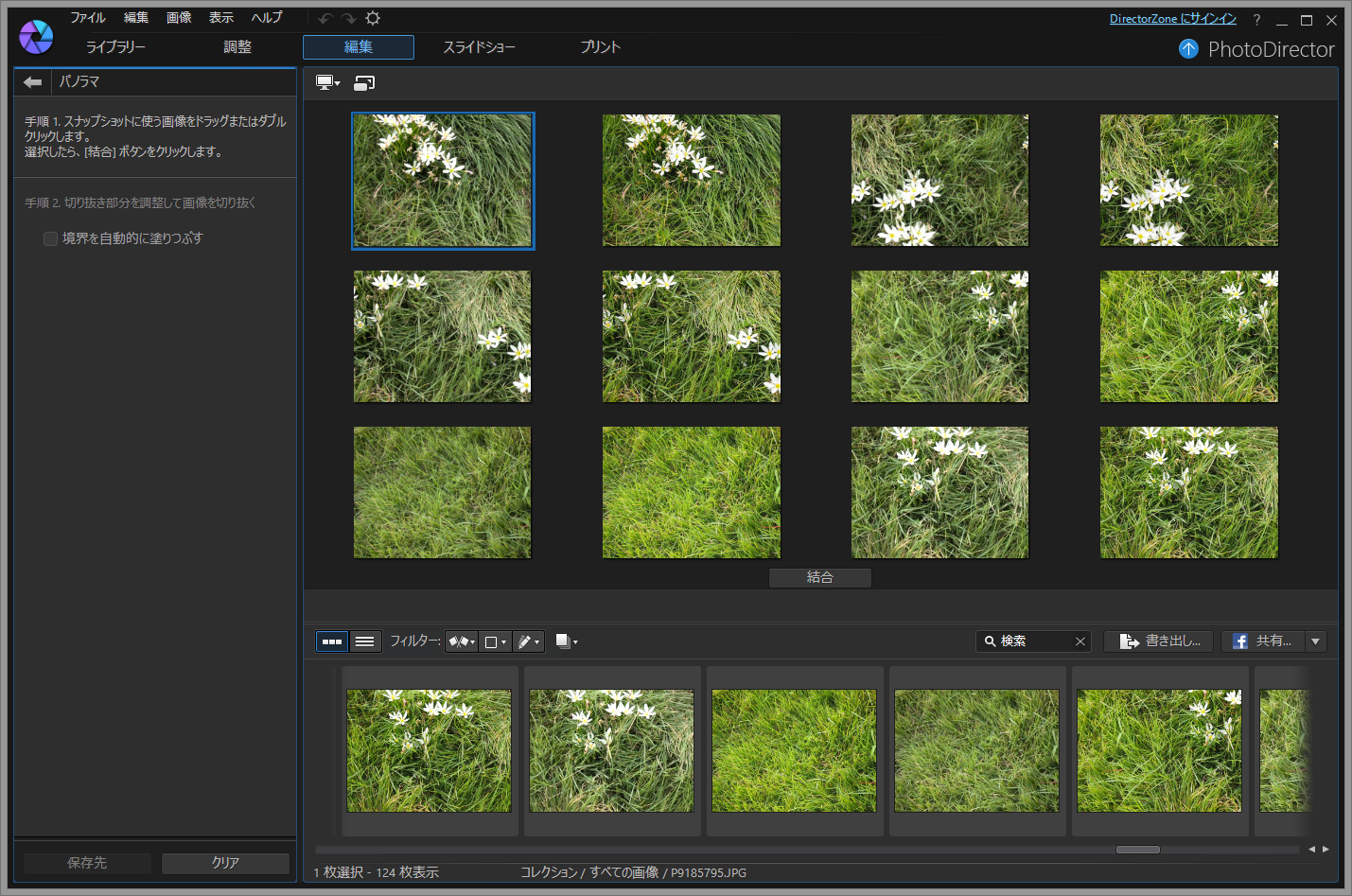This screenshot has height=896, width=1352.
Task: Expand the edited-state filter dropdown
Action: click(x=529, y=641)
